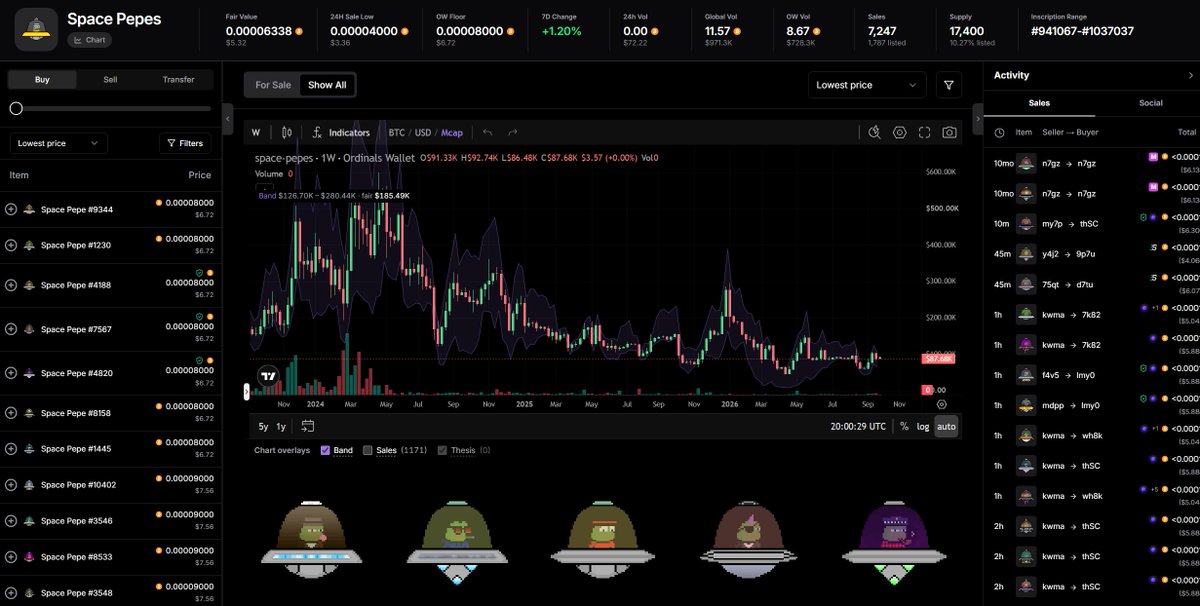1200x606 pixels.
Task: Select Space Pepe #8533 row
Action: click(111, 557)
